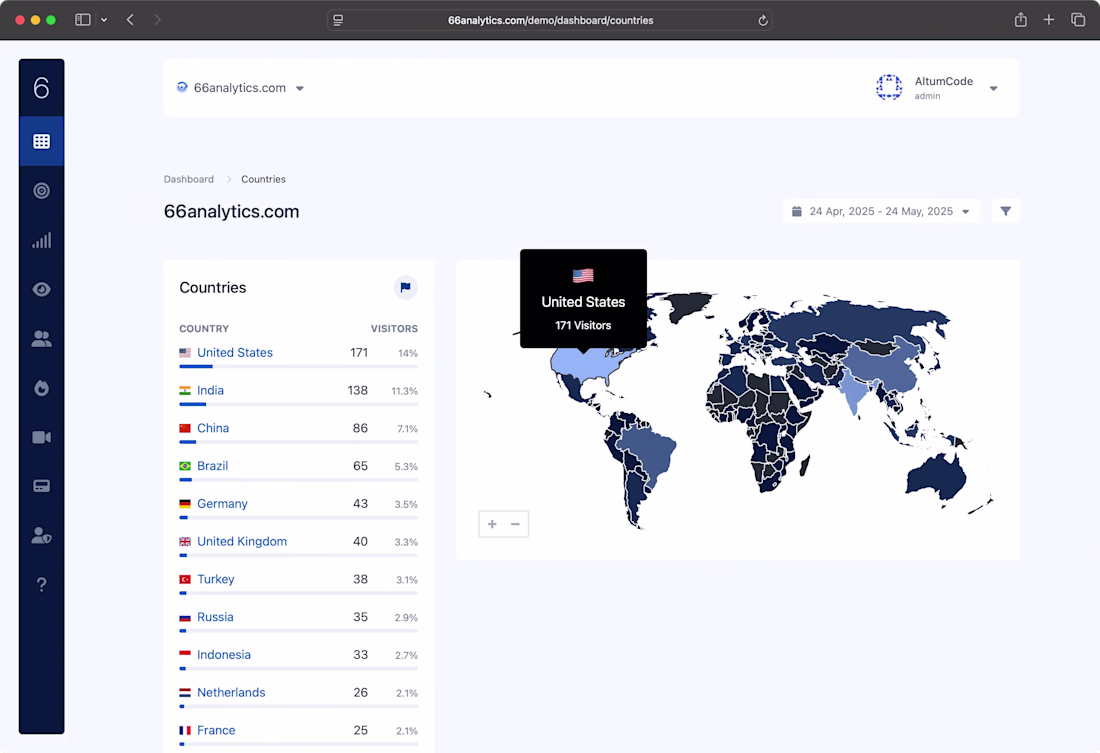Image resolution: width=1100 pixels, height=753 pixels.
Task: Open the Germany country link
Action: 222,504
